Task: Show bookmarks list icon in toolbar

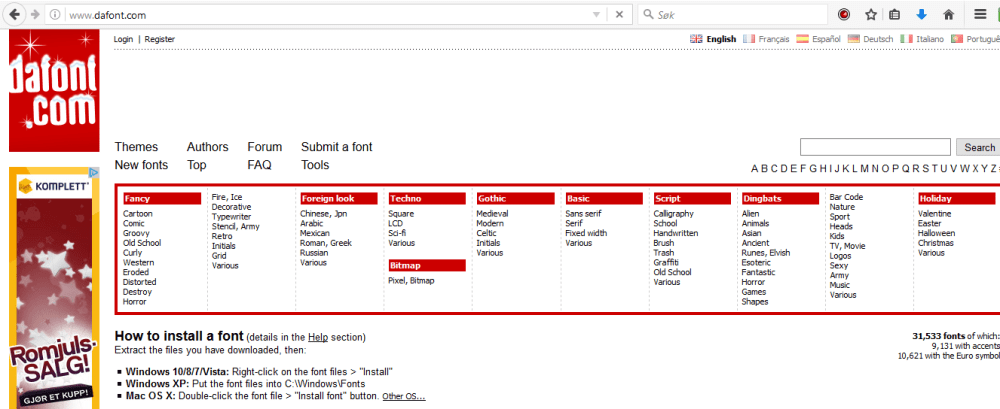Action: [895, 14]
